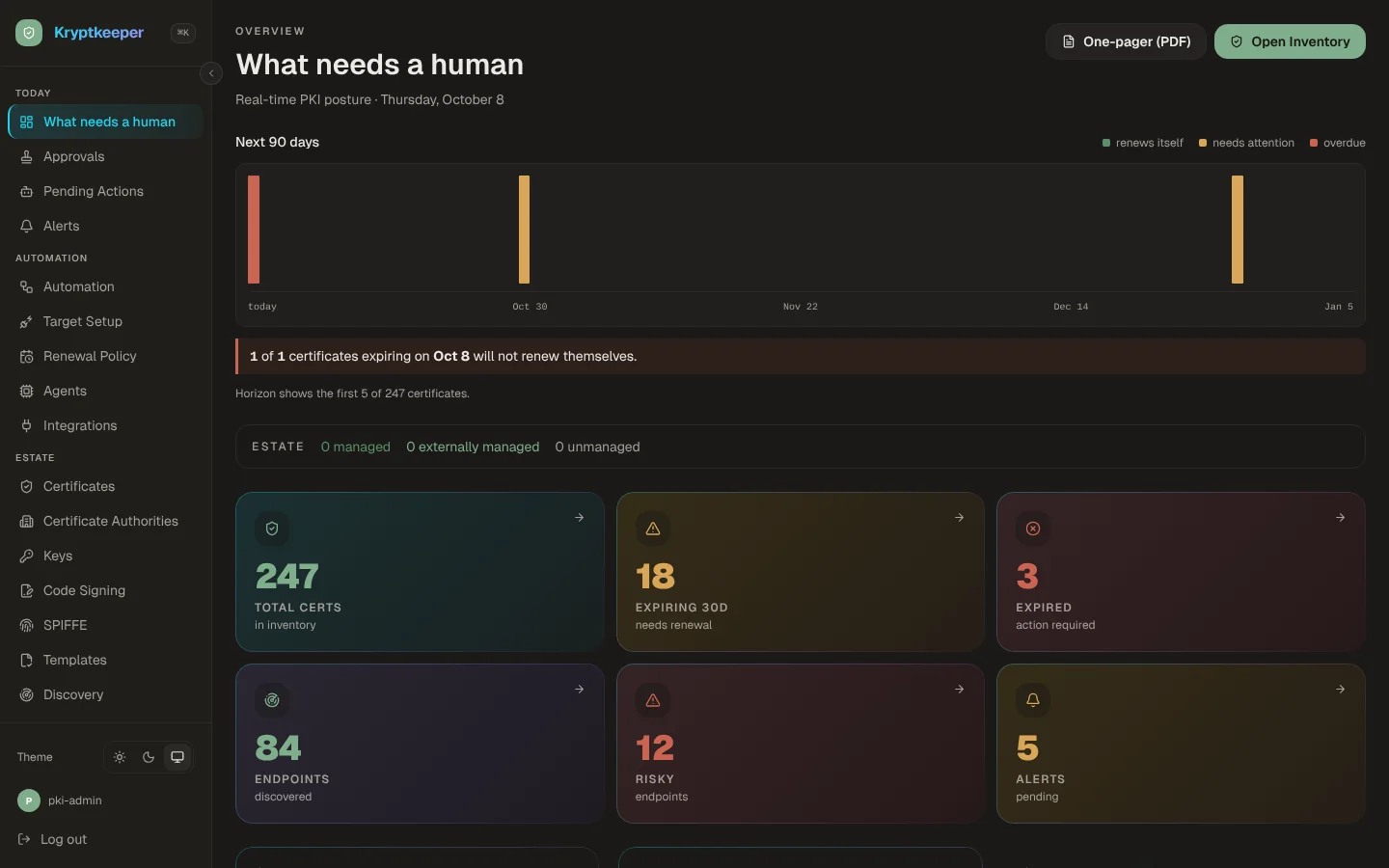Image resolution: width=1389 pixels, height=868 pixels.
Task: Open Risky endpoints card arrow
Action: point(960,689)
